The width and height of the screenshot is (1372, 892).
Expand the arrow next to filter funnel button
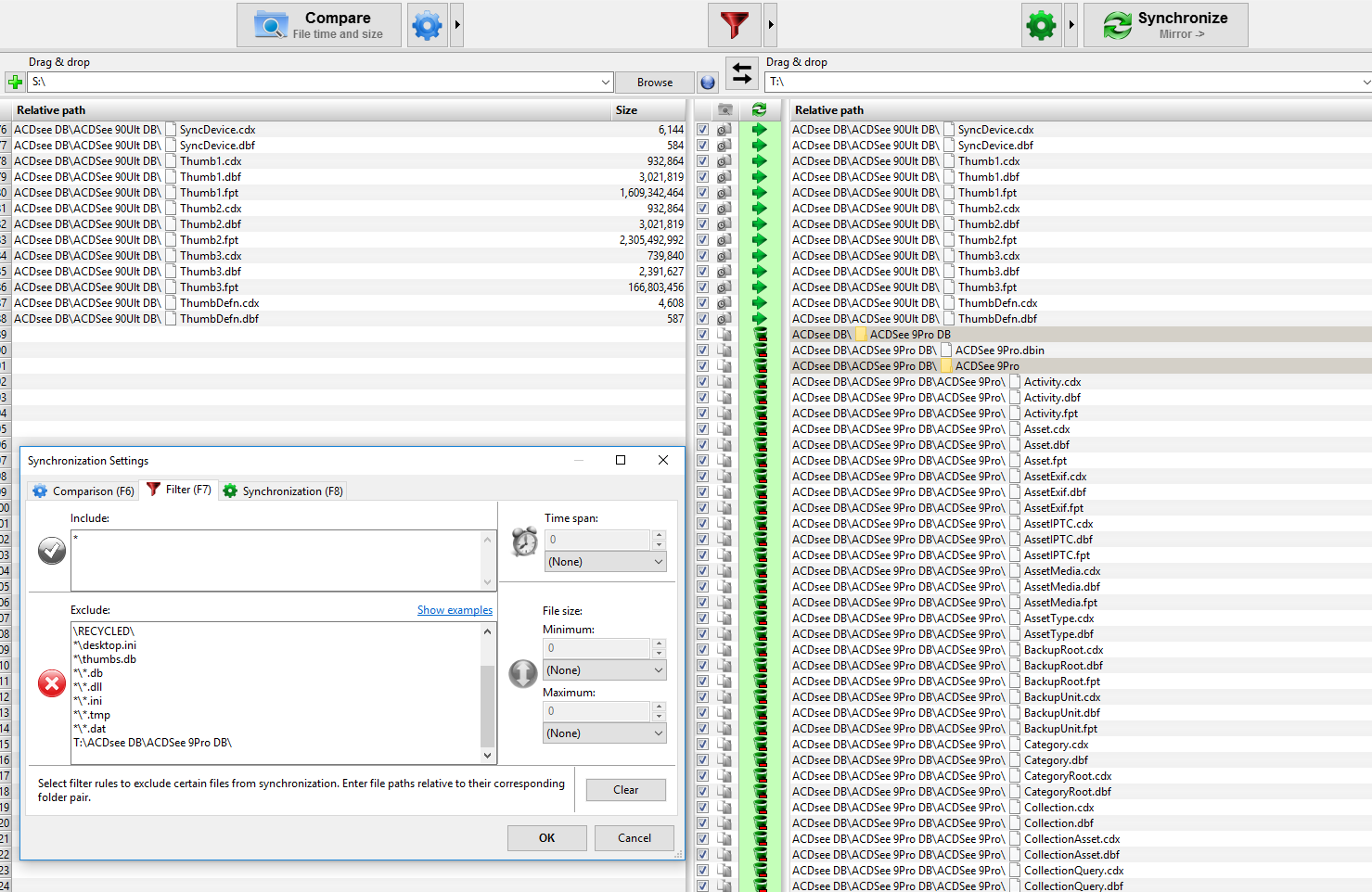pos(770,25)
